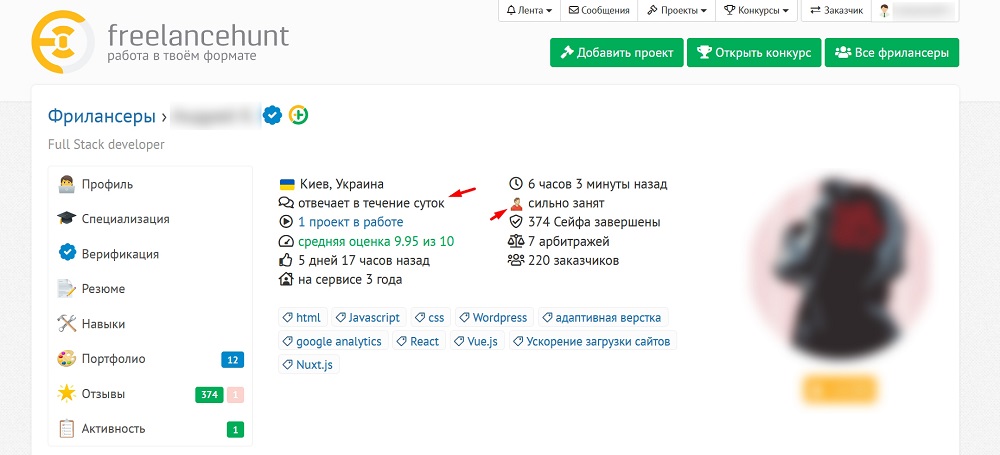Select the css skill tag
This screenshot has width=1000, height=455.
[430, 317]
